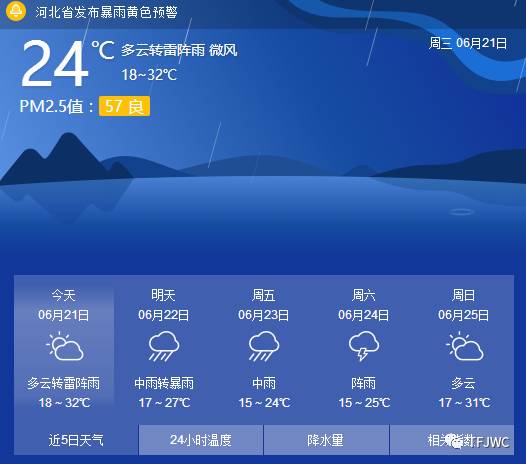526x464 pixels.
Task: Switch to the 24小时温度 tab
Action: point(201,440)
